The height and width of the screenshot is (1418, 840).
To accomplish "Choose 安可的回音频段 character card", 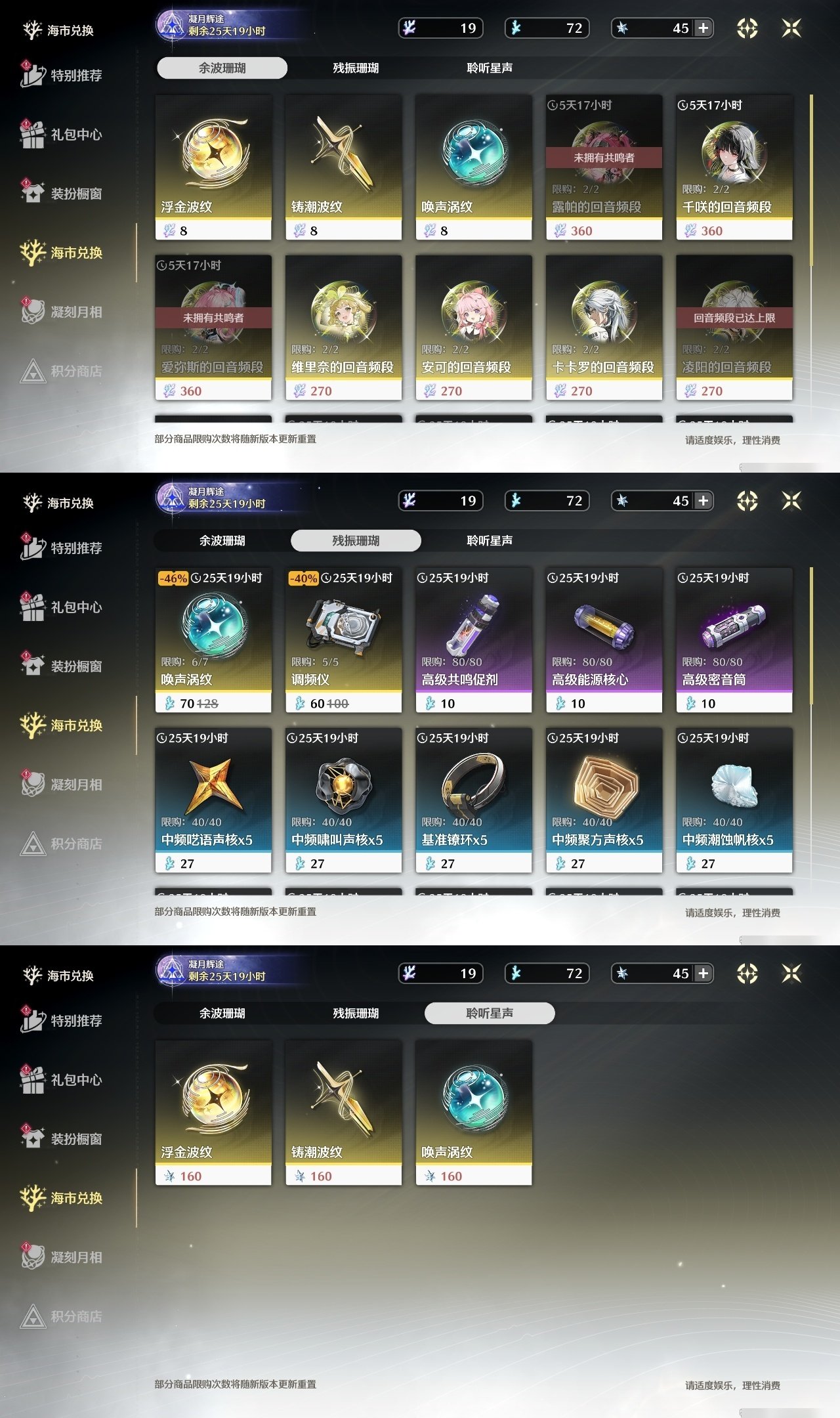I will 473,328.
